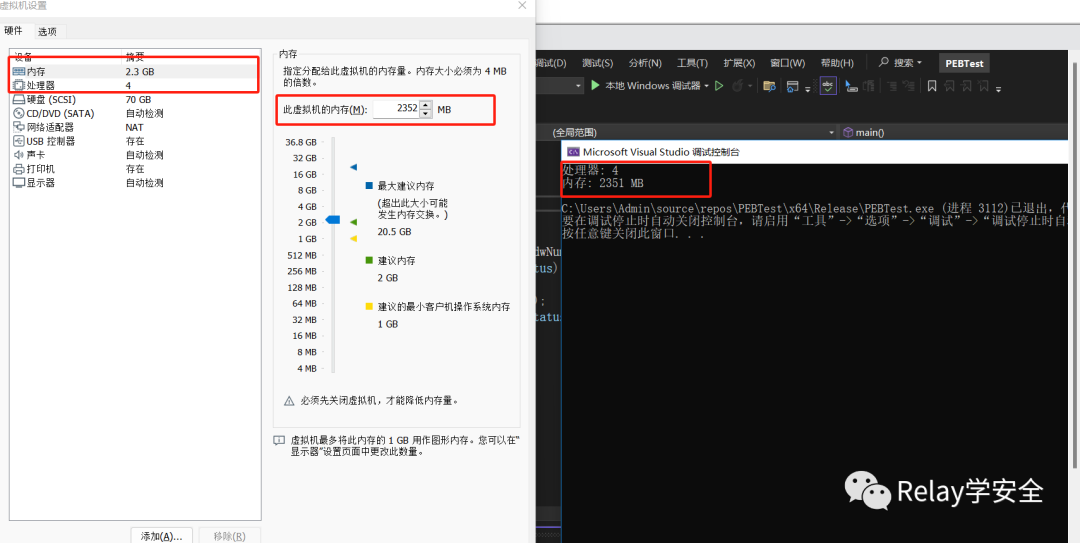Open the toolbar overflow arrow after the bookmark icons
1080x543 pixels.
coord(998,88)
